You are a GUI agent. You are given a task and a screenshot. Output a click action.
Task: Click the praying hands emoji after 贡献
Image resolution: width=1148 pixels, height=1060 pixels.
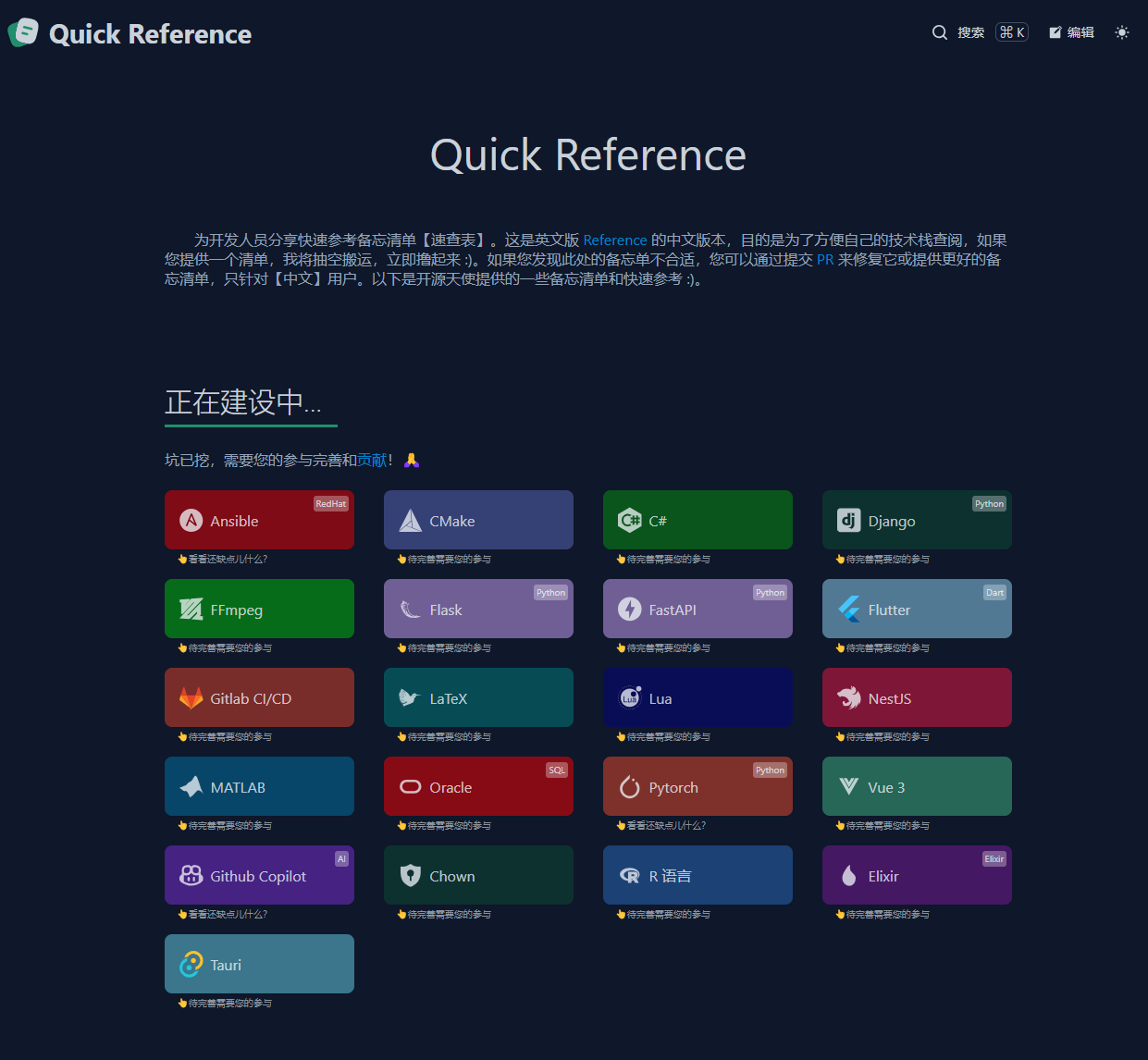(x=412, y=460)
